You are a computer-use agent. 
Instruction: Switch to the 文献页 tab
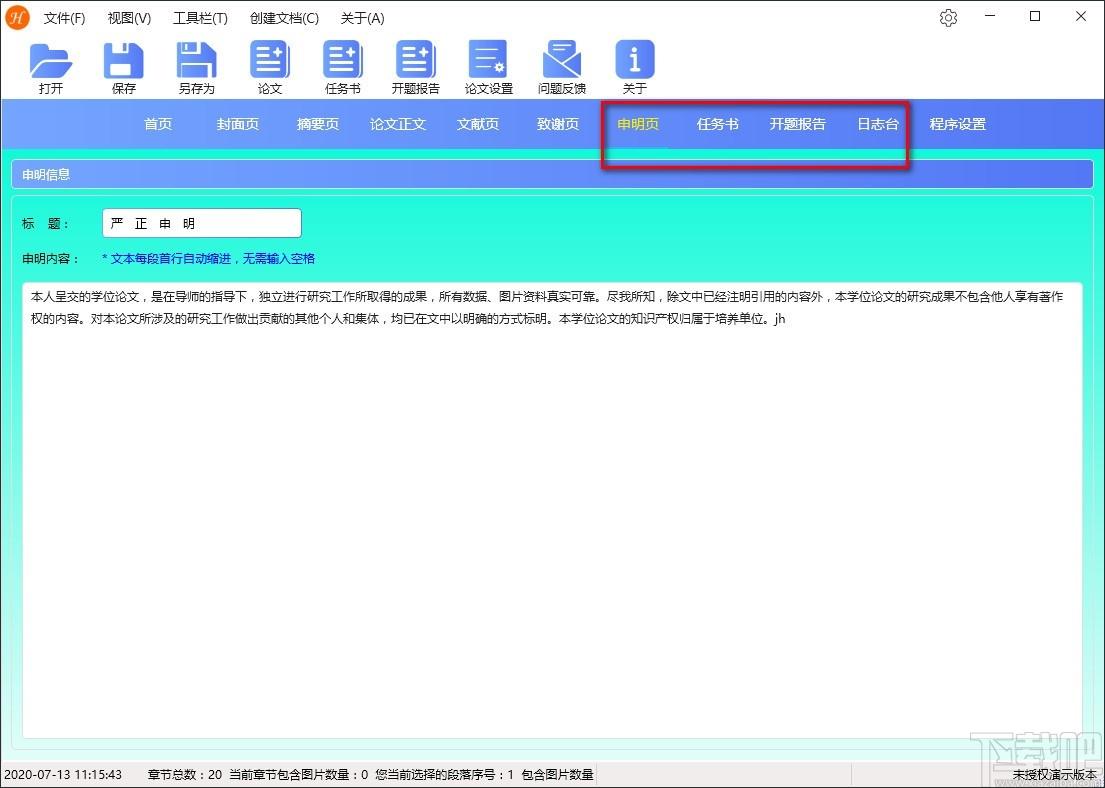coord(478,124)
